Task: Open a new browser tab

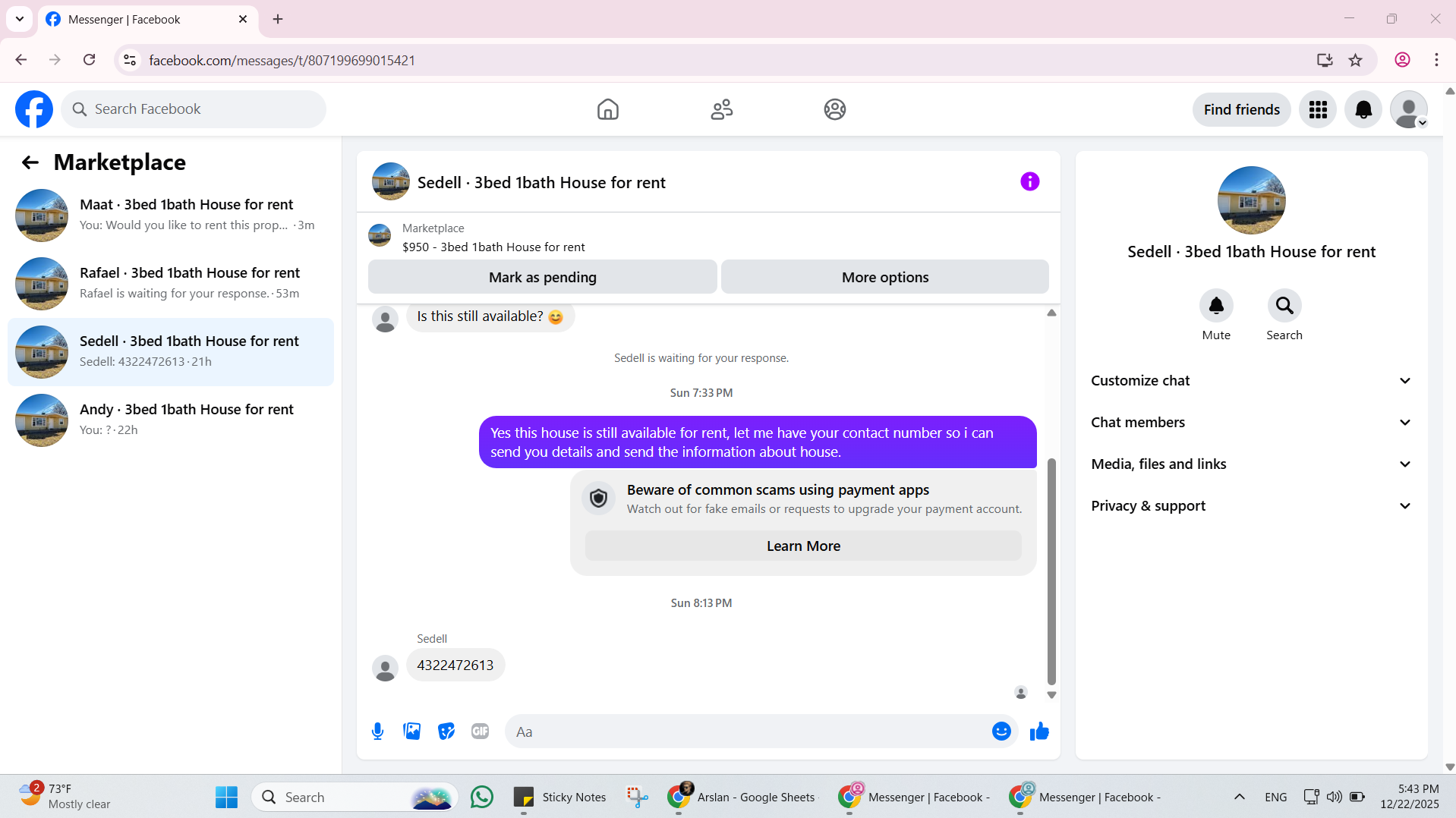Action: (278, 19)
